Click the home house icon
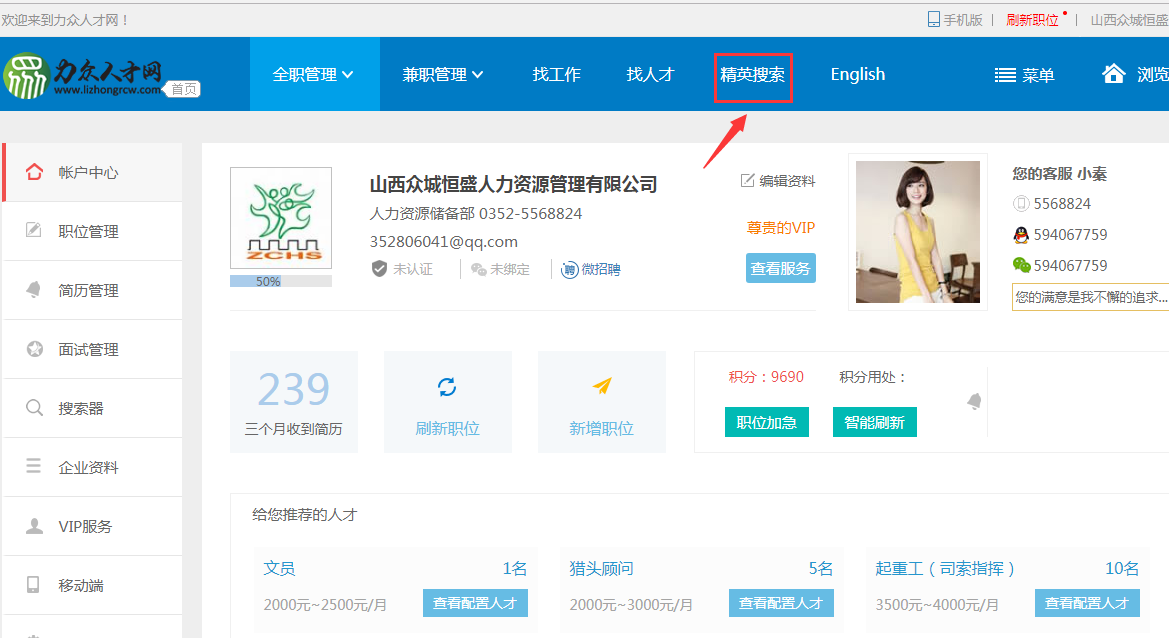1169x638 pixels. point(1114,74)
